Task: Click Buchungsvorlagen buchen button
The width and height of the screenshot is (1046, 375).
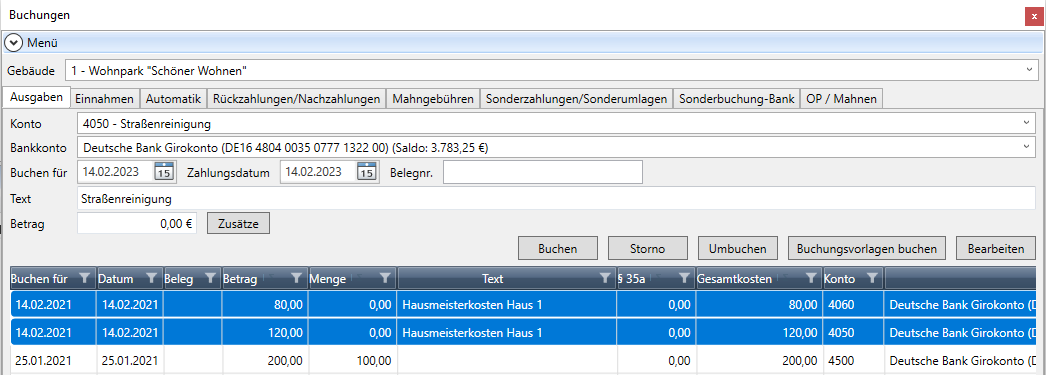Action: (x=867, y=248)
